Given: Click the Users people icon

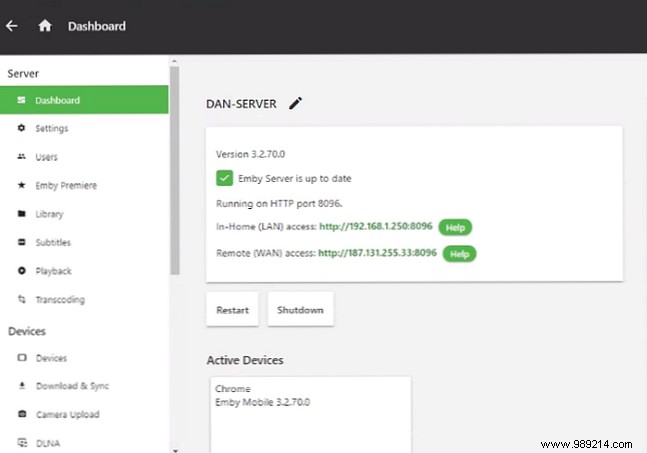Looking at the screenshot, I should (21, 156).
